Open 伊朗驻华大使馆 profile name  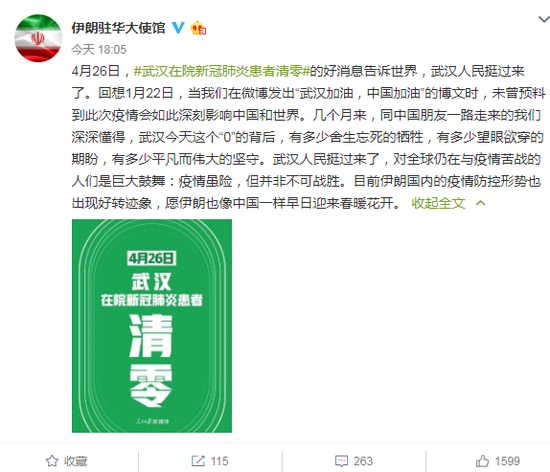pos(118,28)
